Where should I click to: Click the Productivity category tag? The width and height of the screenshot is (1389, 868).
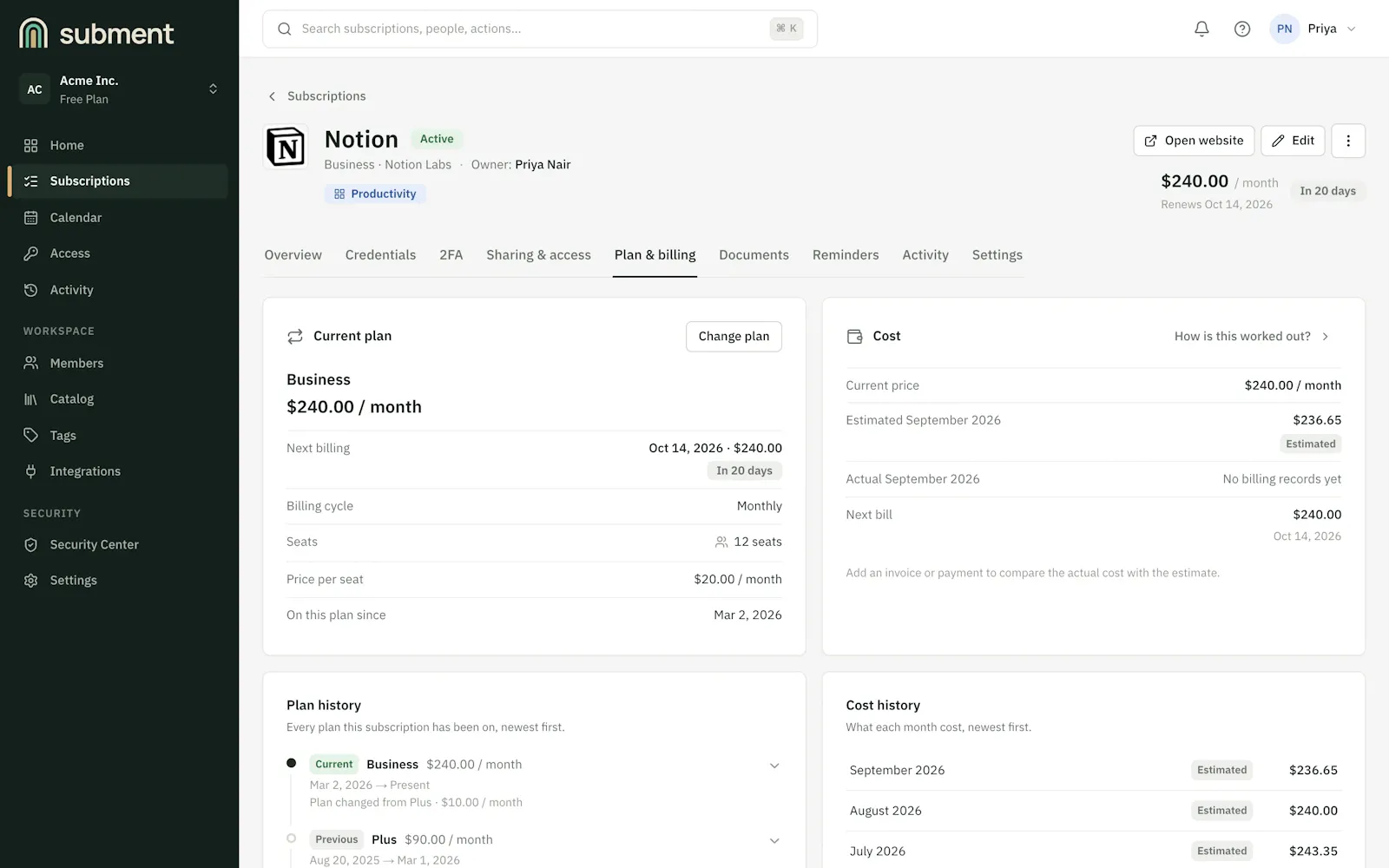click(375, 194)
